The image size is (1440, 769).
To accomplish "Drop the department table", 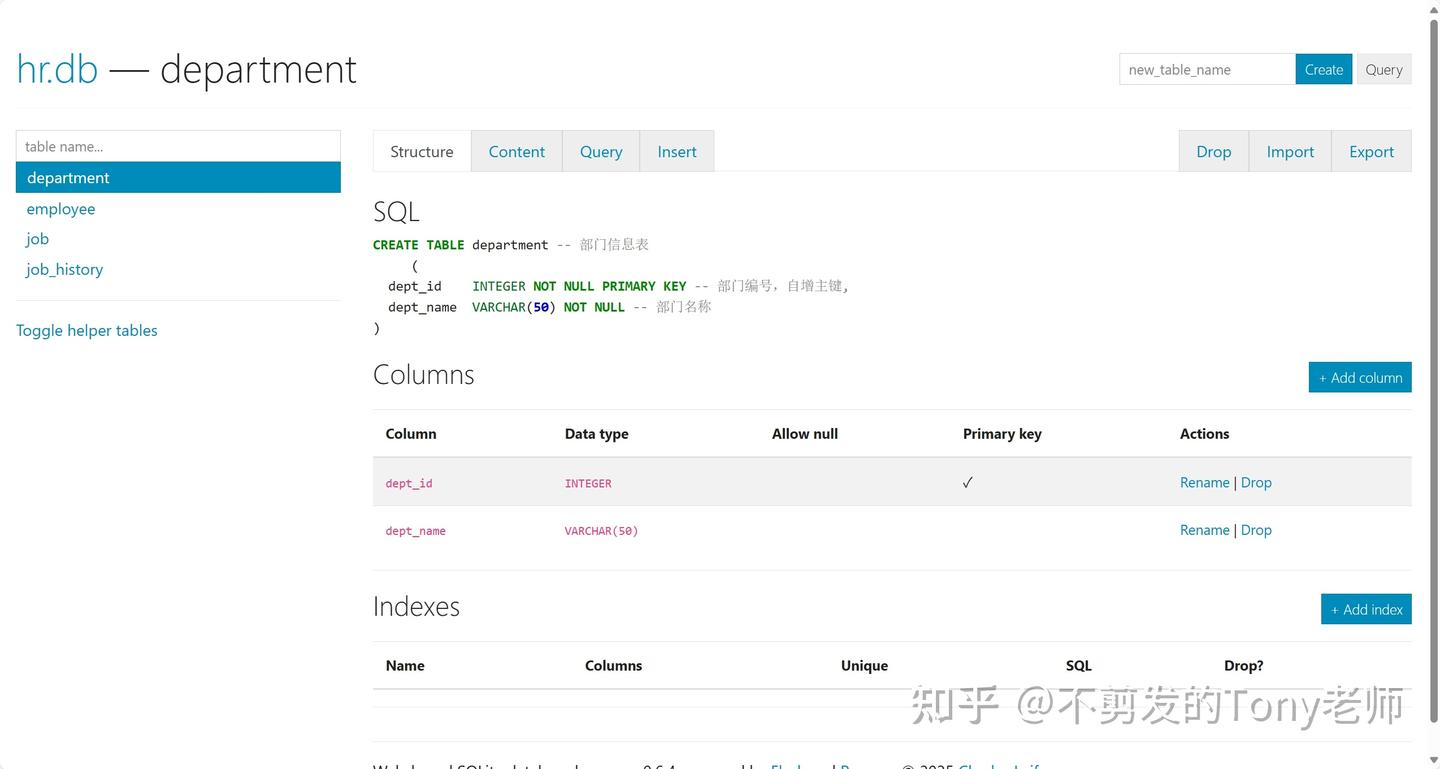I will (x=1213, y=151).
